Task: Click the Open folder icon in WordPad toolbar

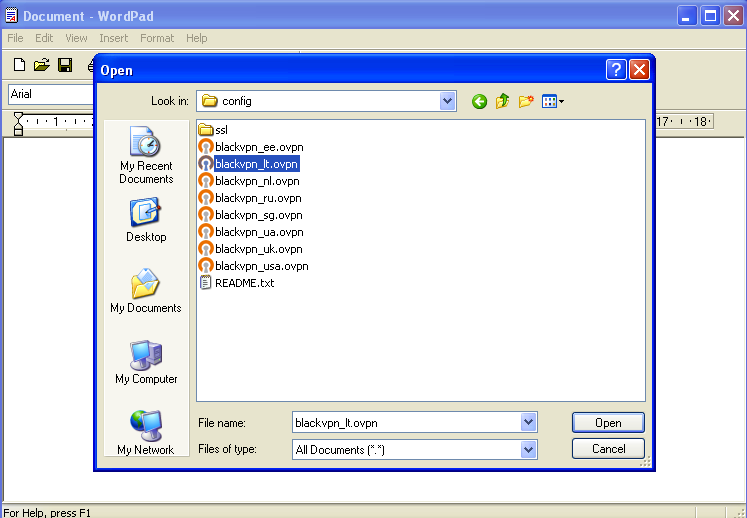Action: click(x=42, y=65)
